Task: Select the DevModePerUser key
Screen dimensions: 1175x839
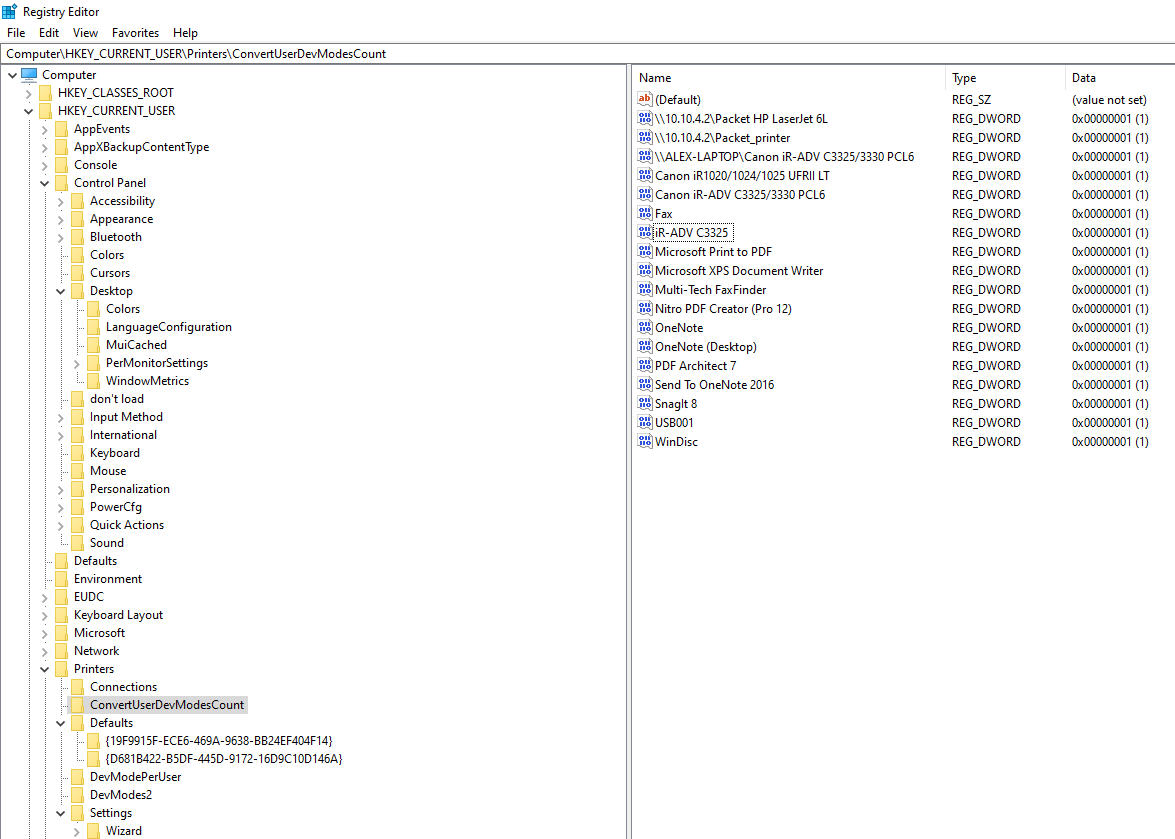Action: click(135, 777)
